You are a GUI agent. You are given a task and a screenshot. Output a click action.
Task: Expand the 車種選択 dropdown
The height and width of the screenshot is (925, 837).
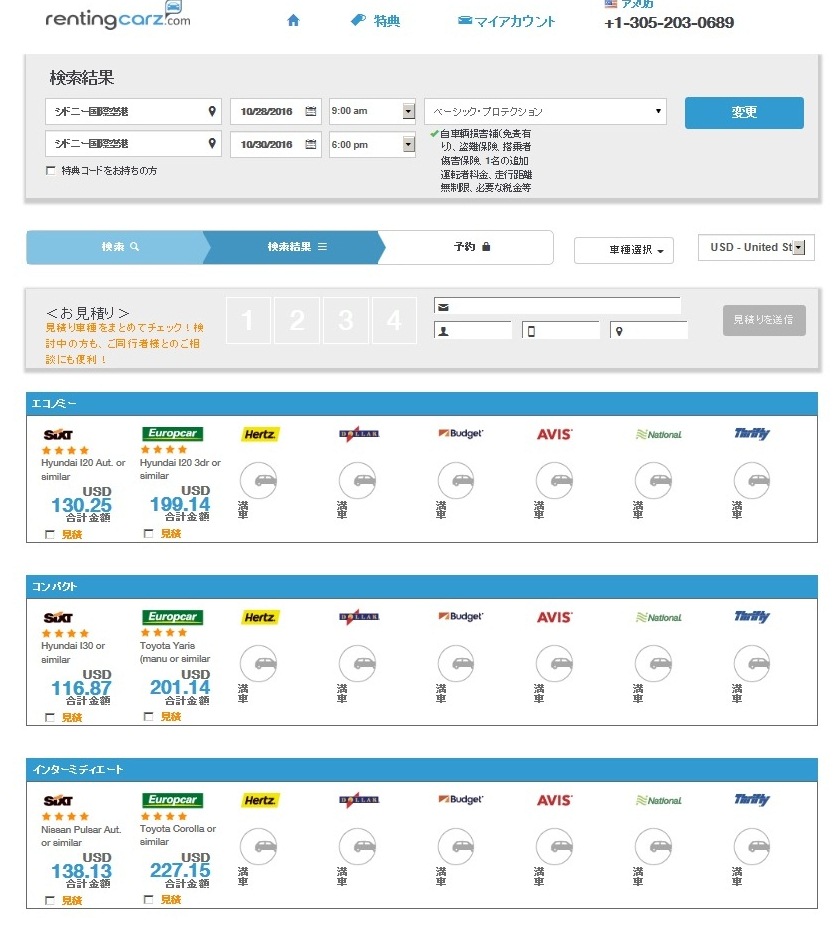coord(623,250)
